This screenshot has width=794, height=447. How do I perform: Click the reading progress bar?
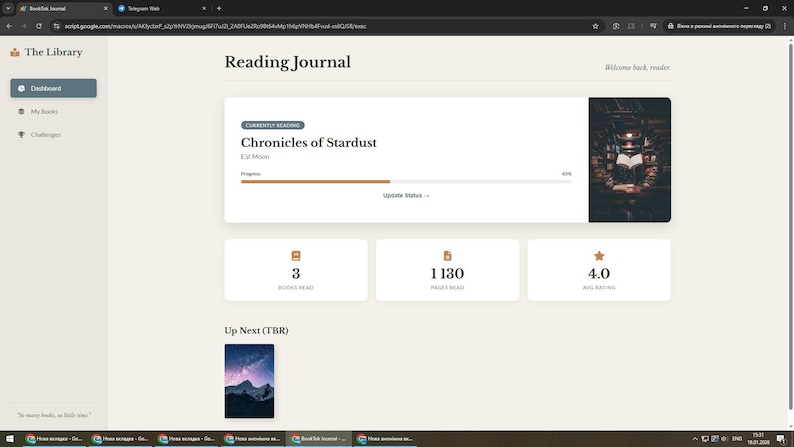click(x=406, y=181)
